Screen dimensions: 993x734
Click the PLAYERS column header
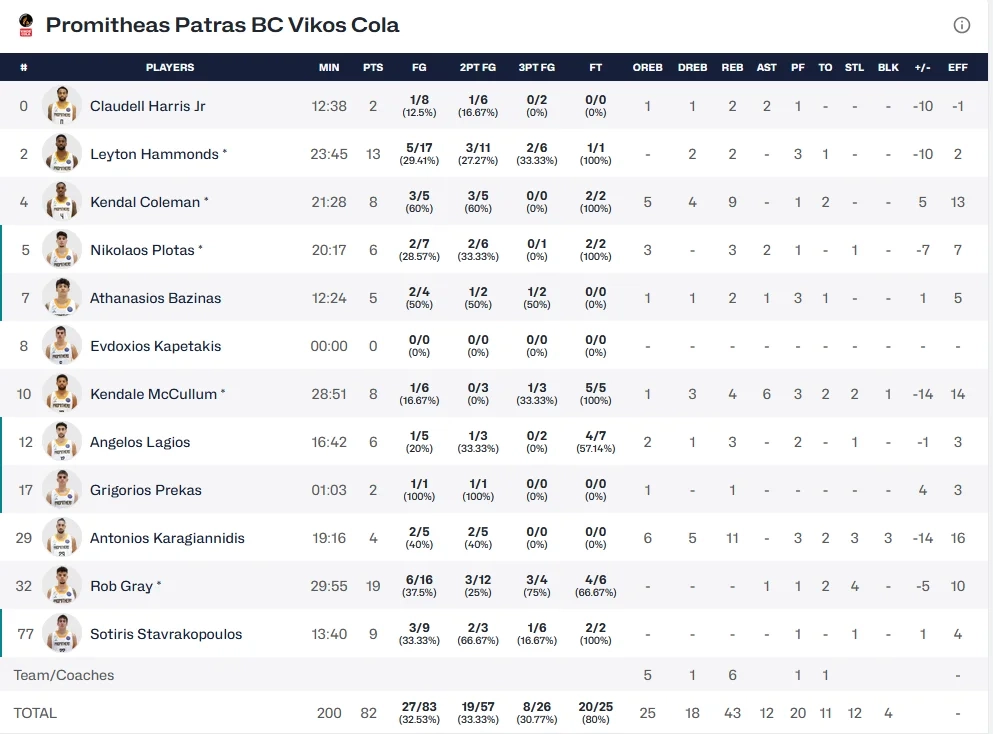[170, 68]
